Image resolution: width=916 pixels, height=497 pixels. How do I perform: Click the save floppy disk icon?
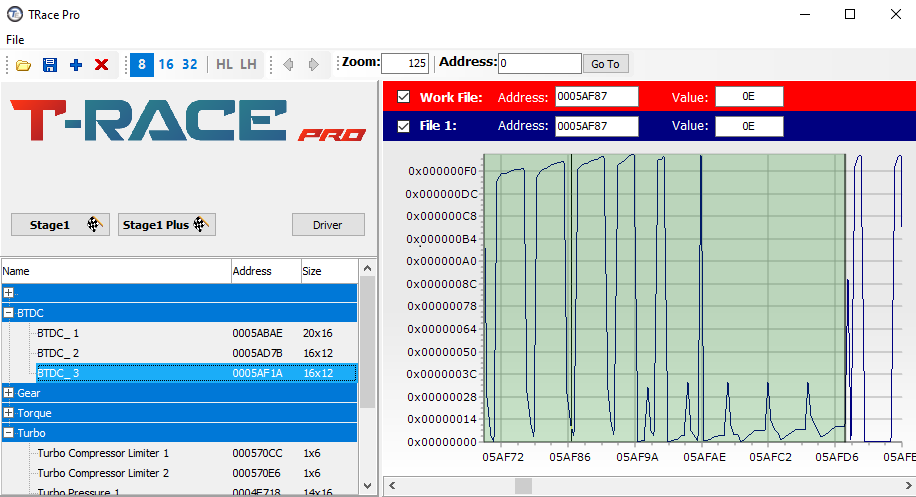[x=50, y=65]
